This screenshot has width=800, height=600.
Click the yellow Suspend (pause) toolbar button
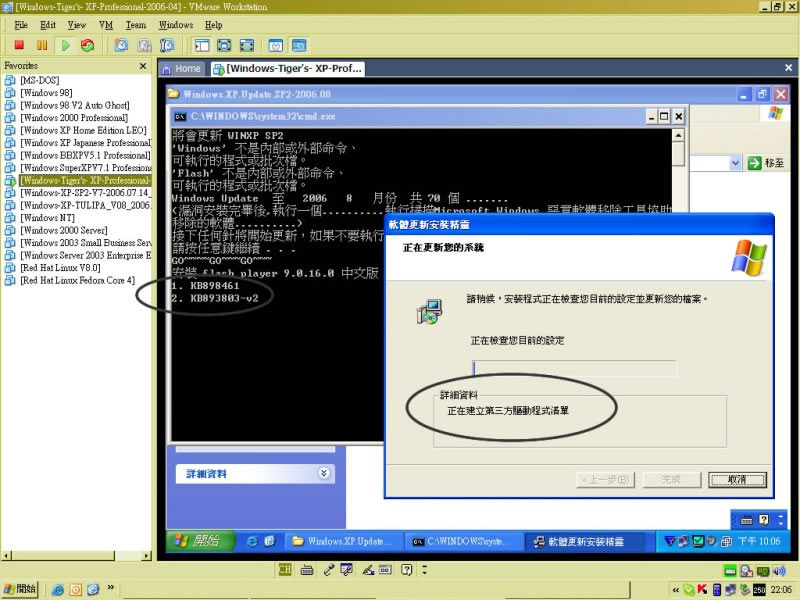click(x=42, y=45)
